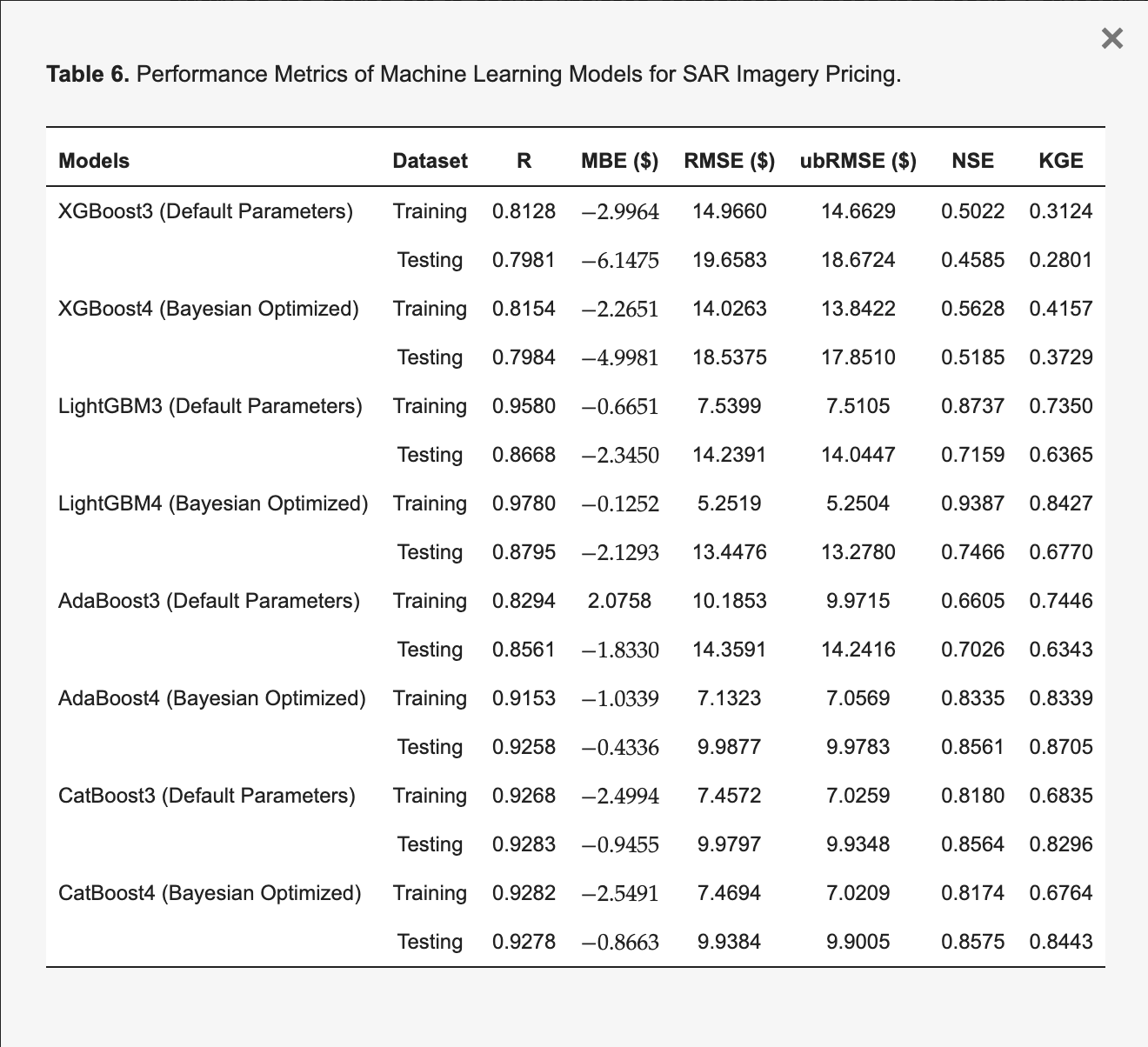This screenshot has height=1047, width=1148.
Task: Click the MBE ($) column header
Action: [619, 161]
